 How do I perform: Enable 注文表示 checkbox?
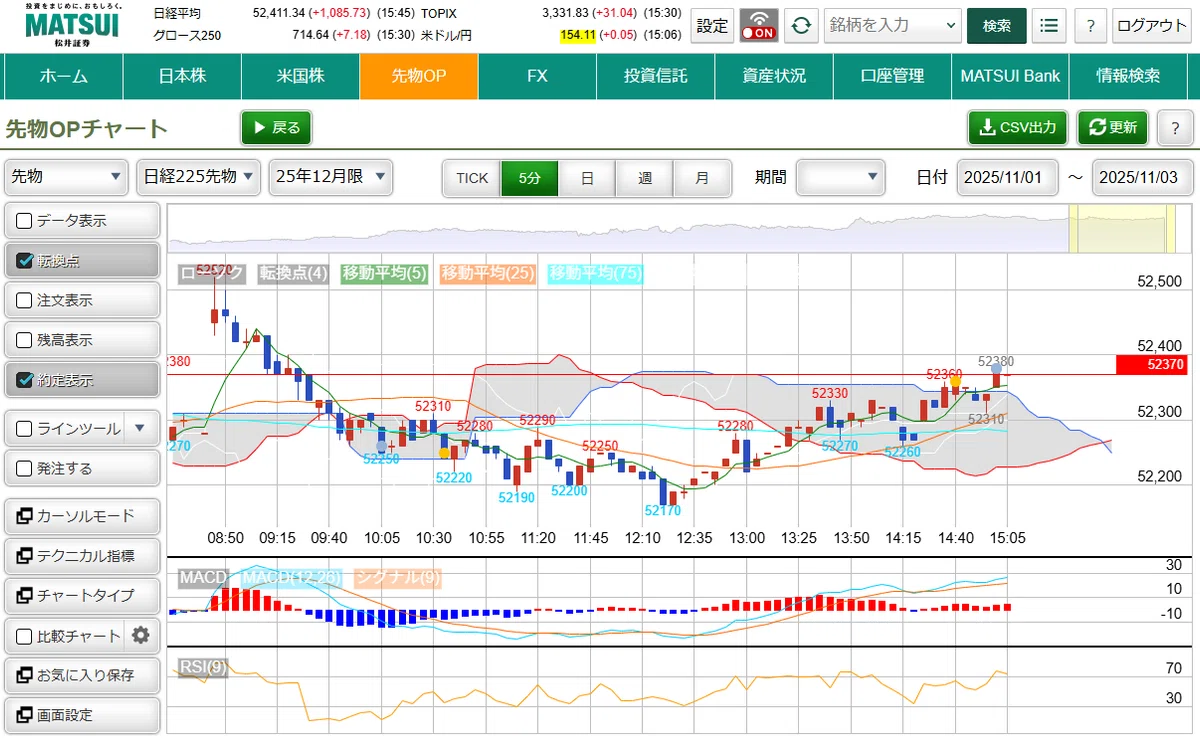point(24,300)
